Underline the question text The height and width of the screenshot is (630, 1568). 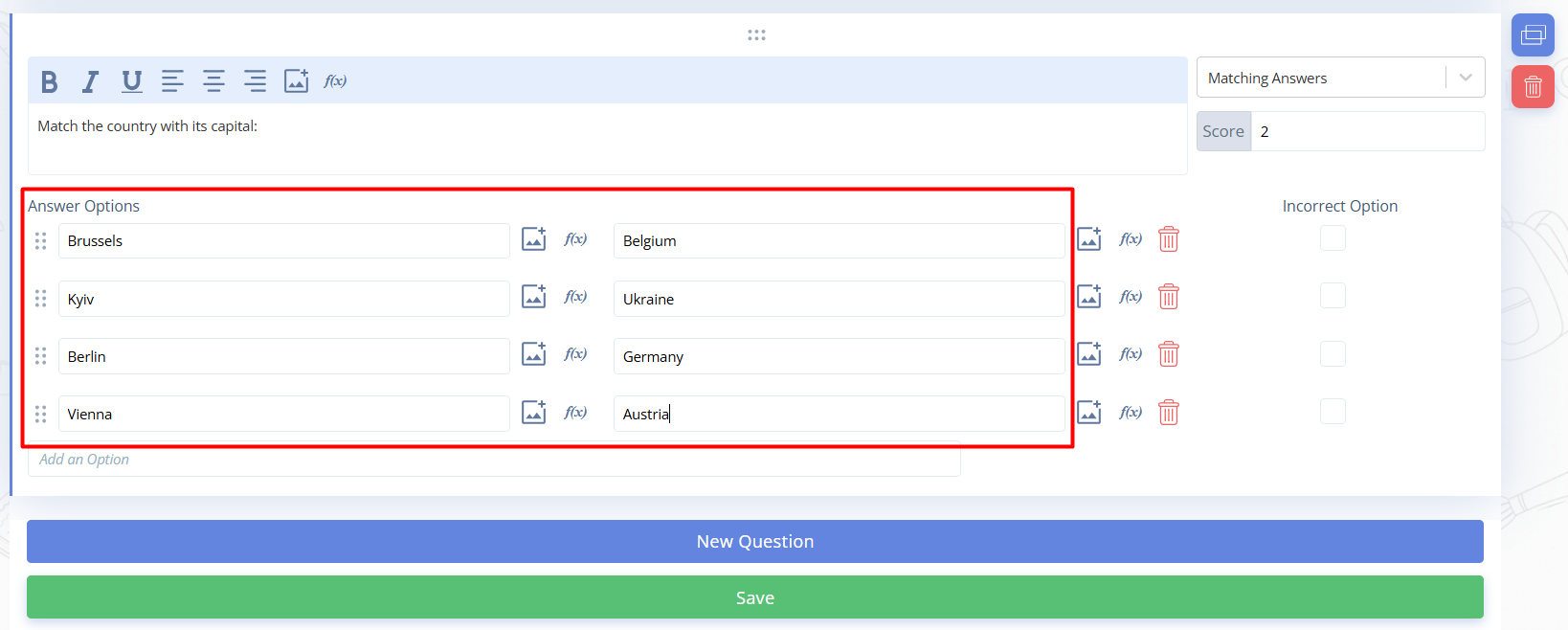tap(132, 81)
